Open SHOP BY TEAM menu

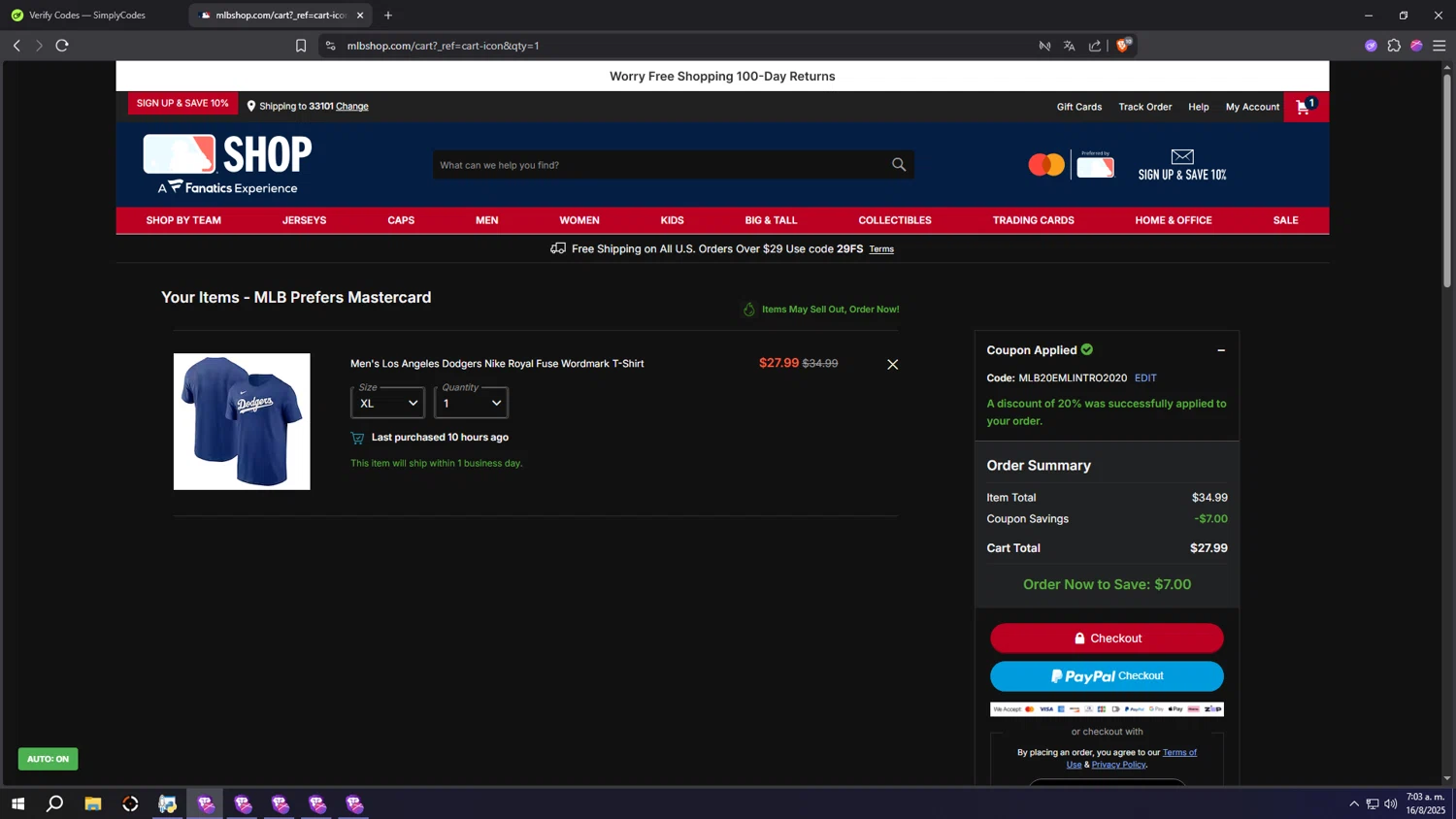click(x=183, y=220)
